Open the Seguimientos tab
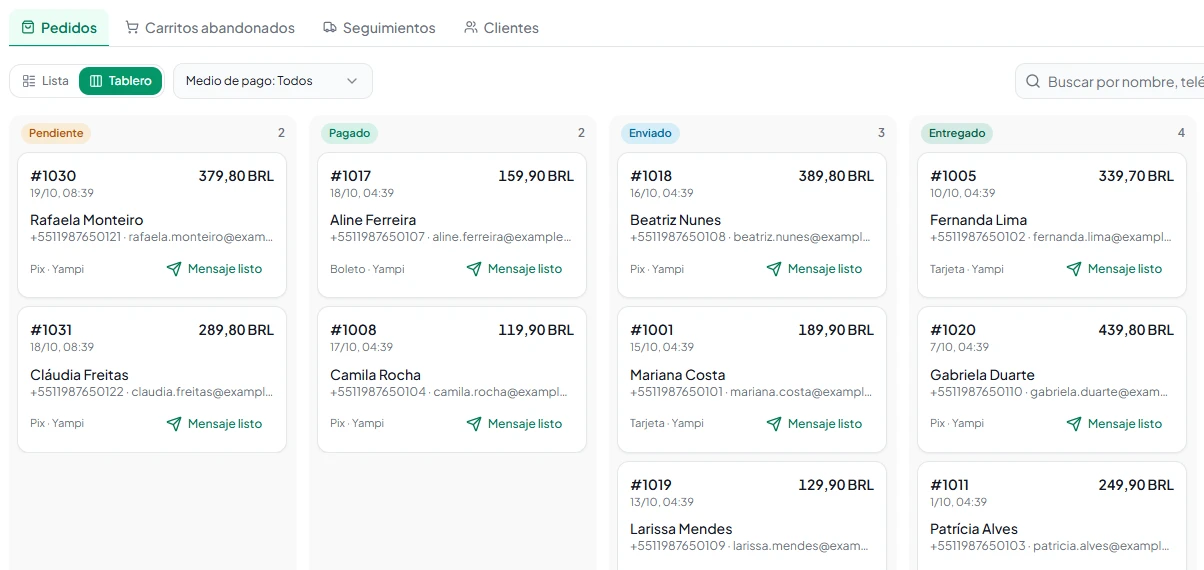1204x570 pixels. [379, 28]
